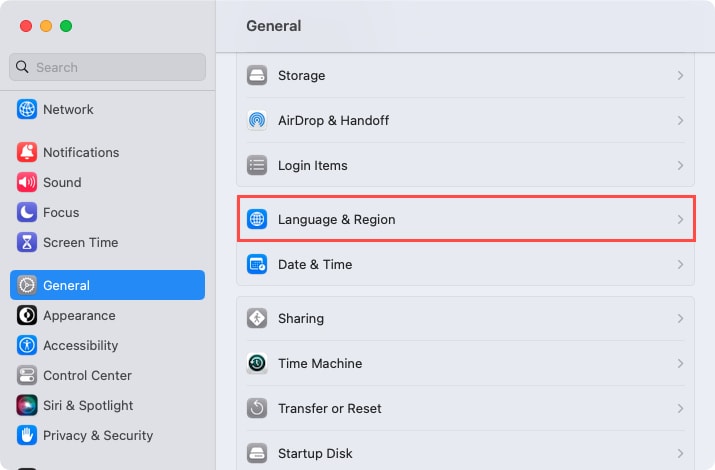Open the Privacy & Security pane
715x470 pixels.
[97, 435]
